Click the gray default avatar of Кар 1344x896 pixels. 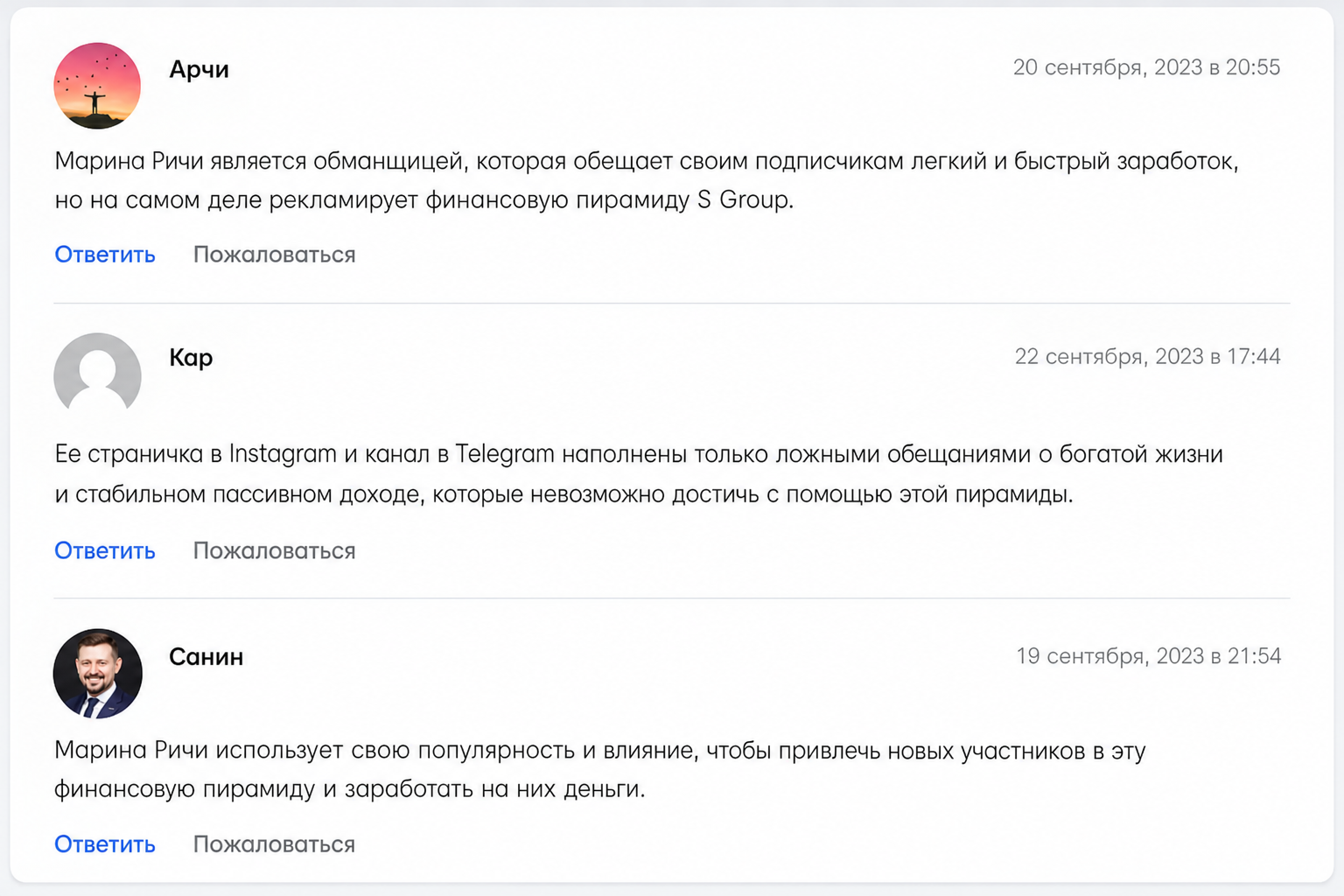click(97, 374)
